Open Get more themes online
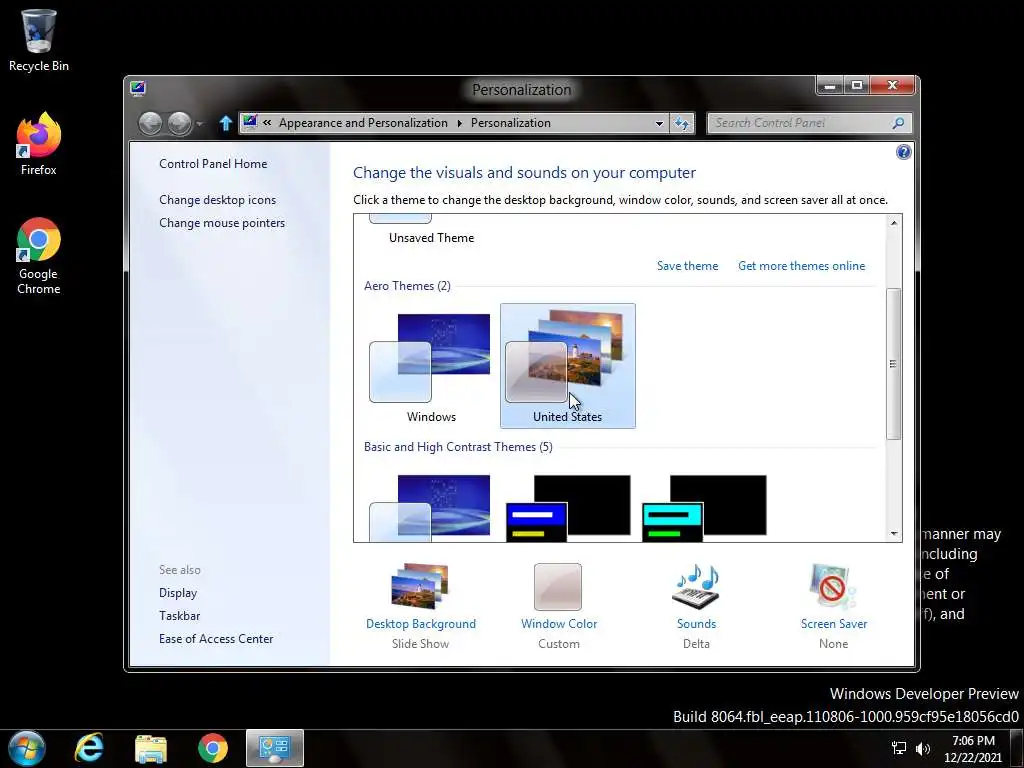 click(801, 266)
